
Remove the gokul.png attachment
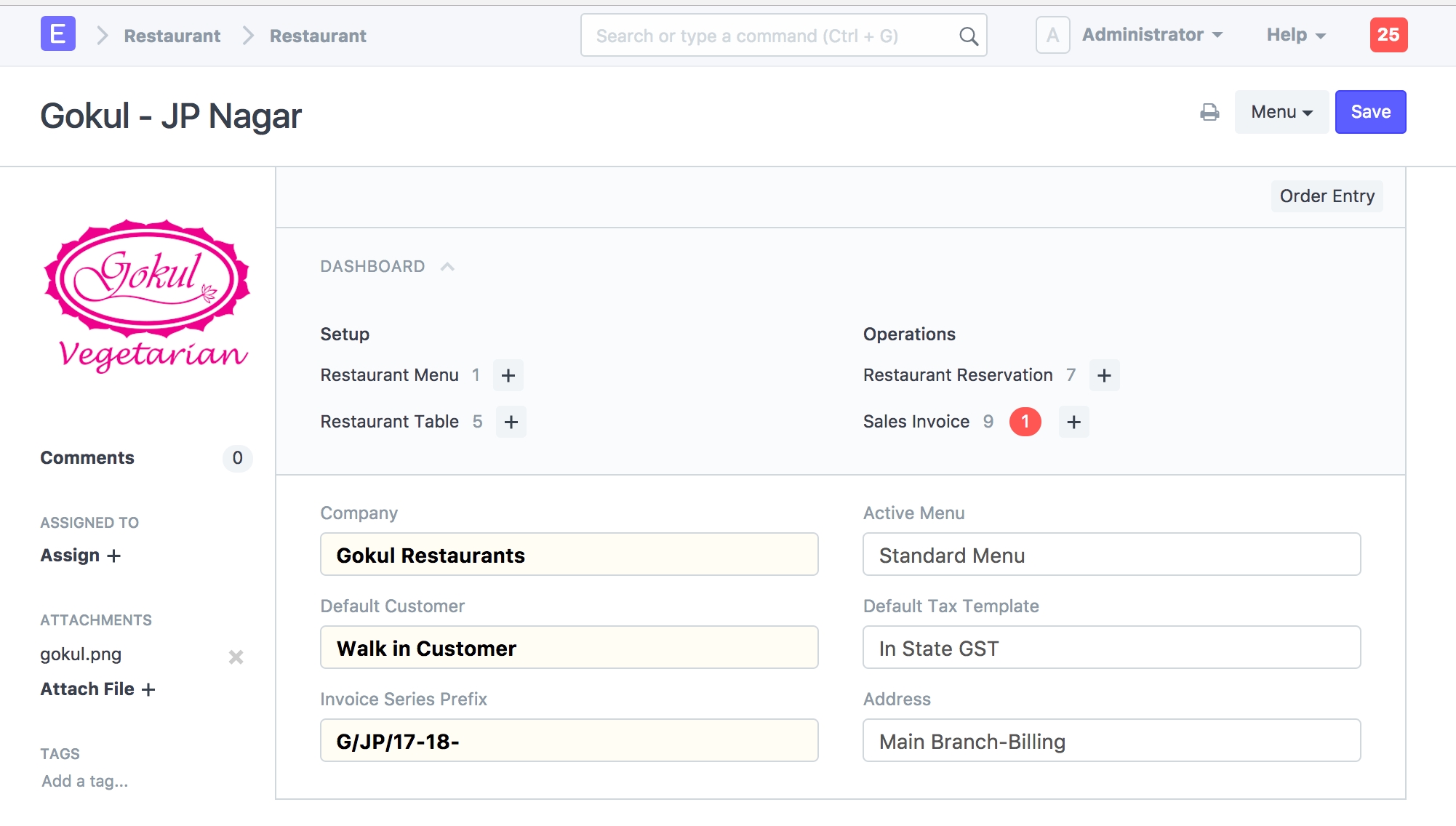[236, 657]
